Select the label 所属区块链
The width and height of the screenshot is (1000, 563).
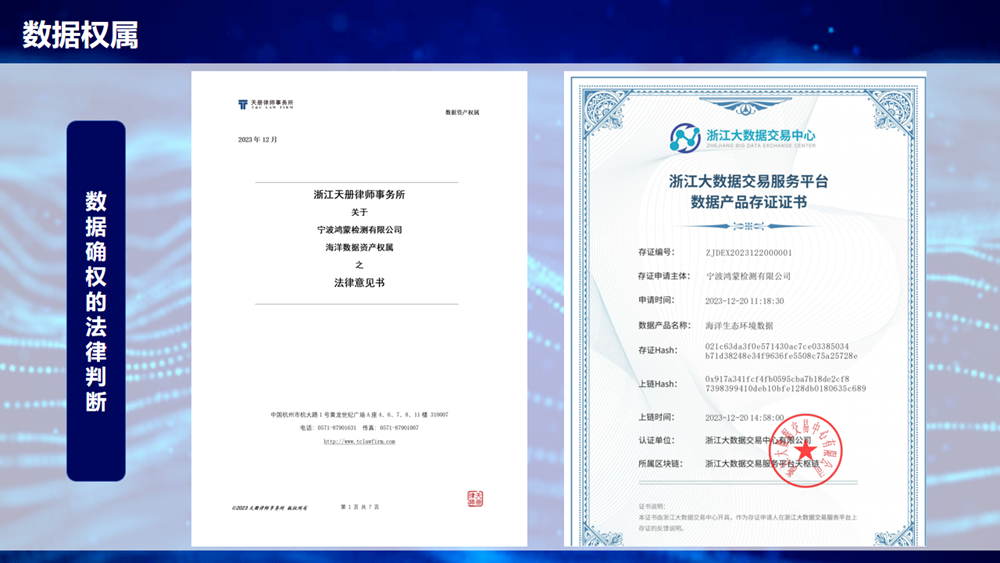tap(661, 464)
